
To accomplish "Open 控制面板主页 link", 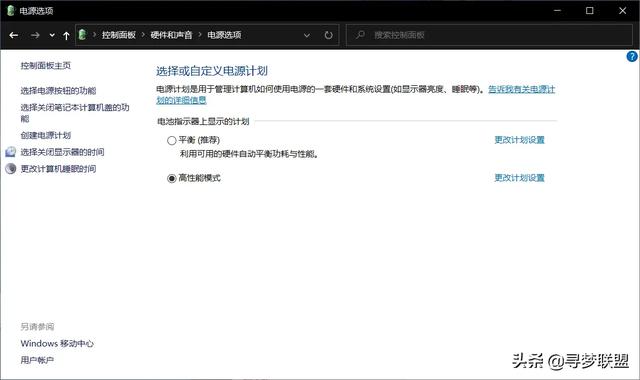I will pos(46,65).
